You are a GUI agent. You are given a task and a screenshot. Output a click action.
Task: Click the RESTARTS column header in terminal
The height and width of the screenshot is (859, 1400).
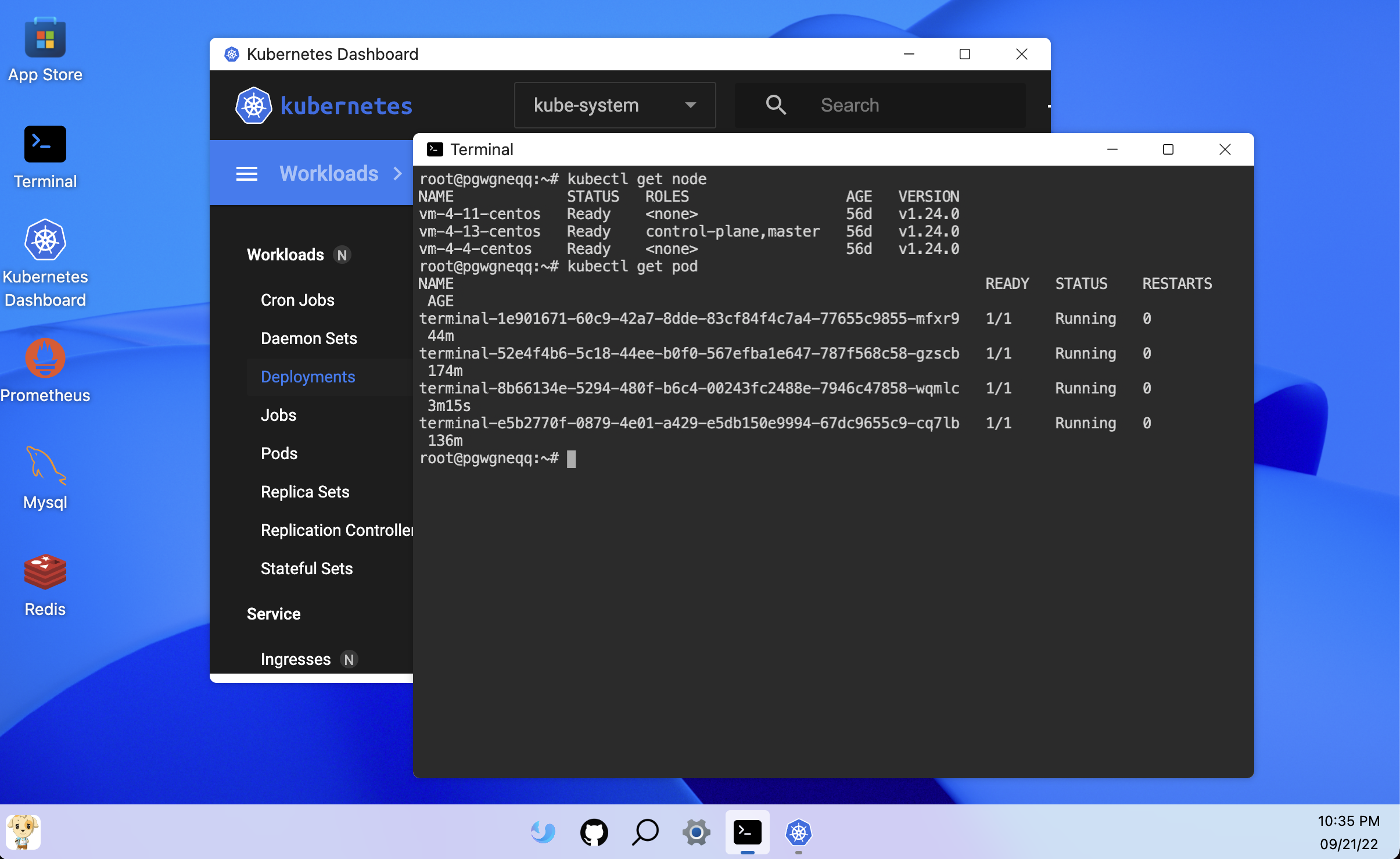1177,284
